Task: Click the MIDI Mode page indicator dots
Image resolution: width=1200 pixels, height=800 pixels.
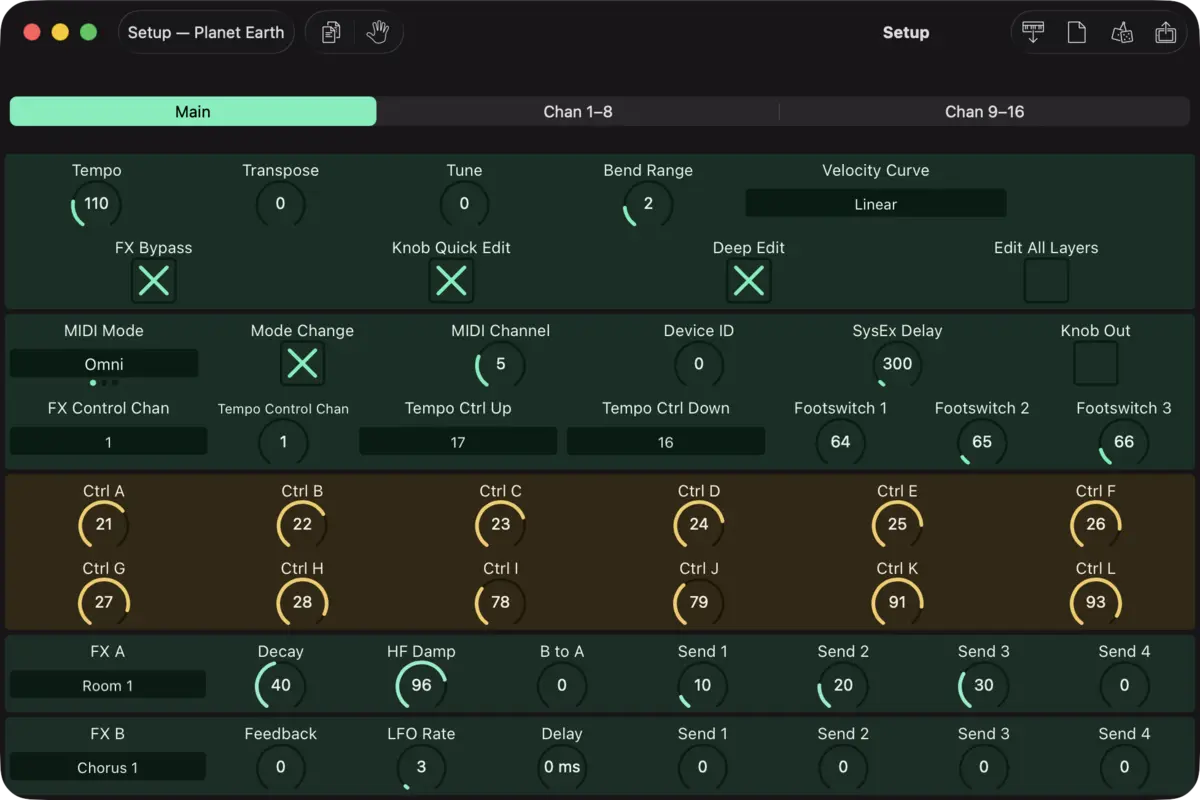Action: point(104,383)
